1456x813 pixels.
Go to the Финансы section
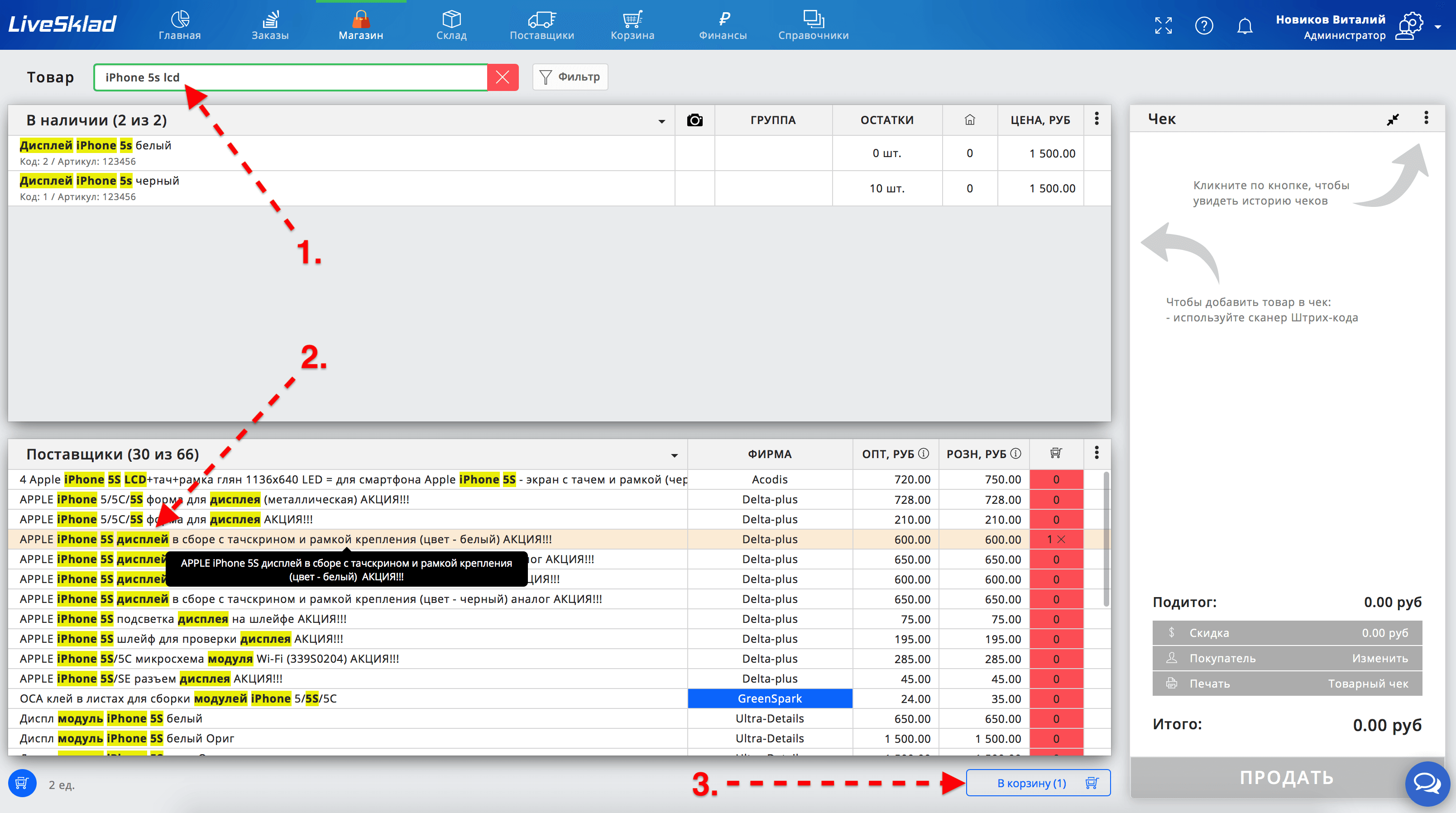point(723,25)
